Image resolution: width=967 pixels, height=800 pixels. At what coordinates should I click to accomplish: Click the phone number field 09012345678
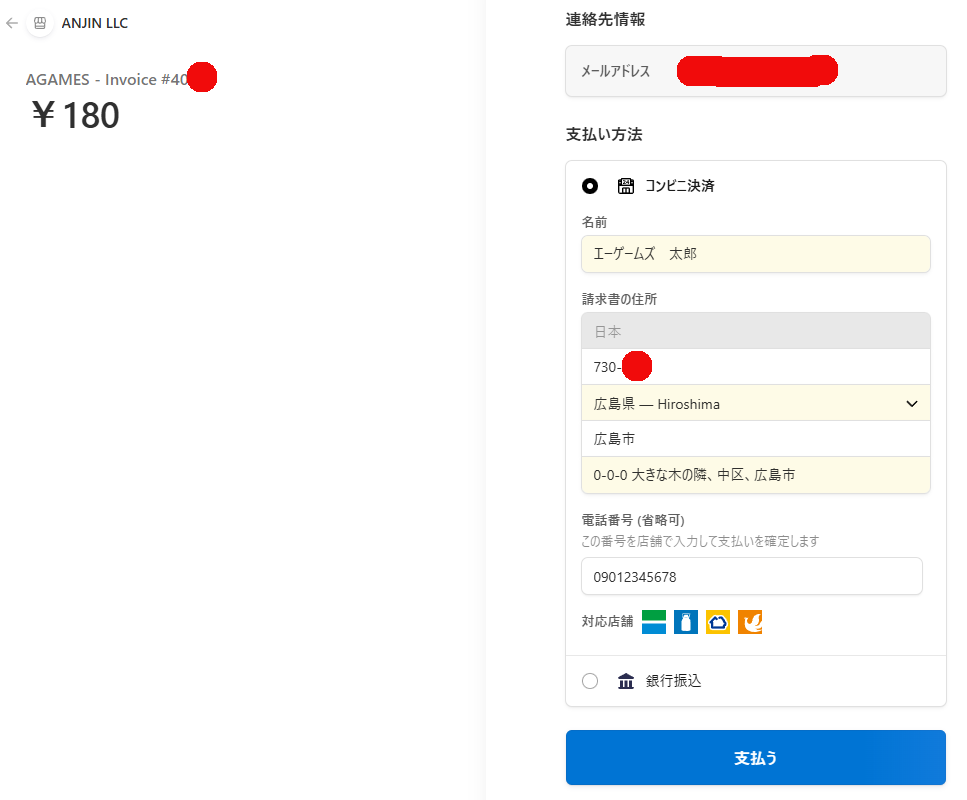coord(751,577)
